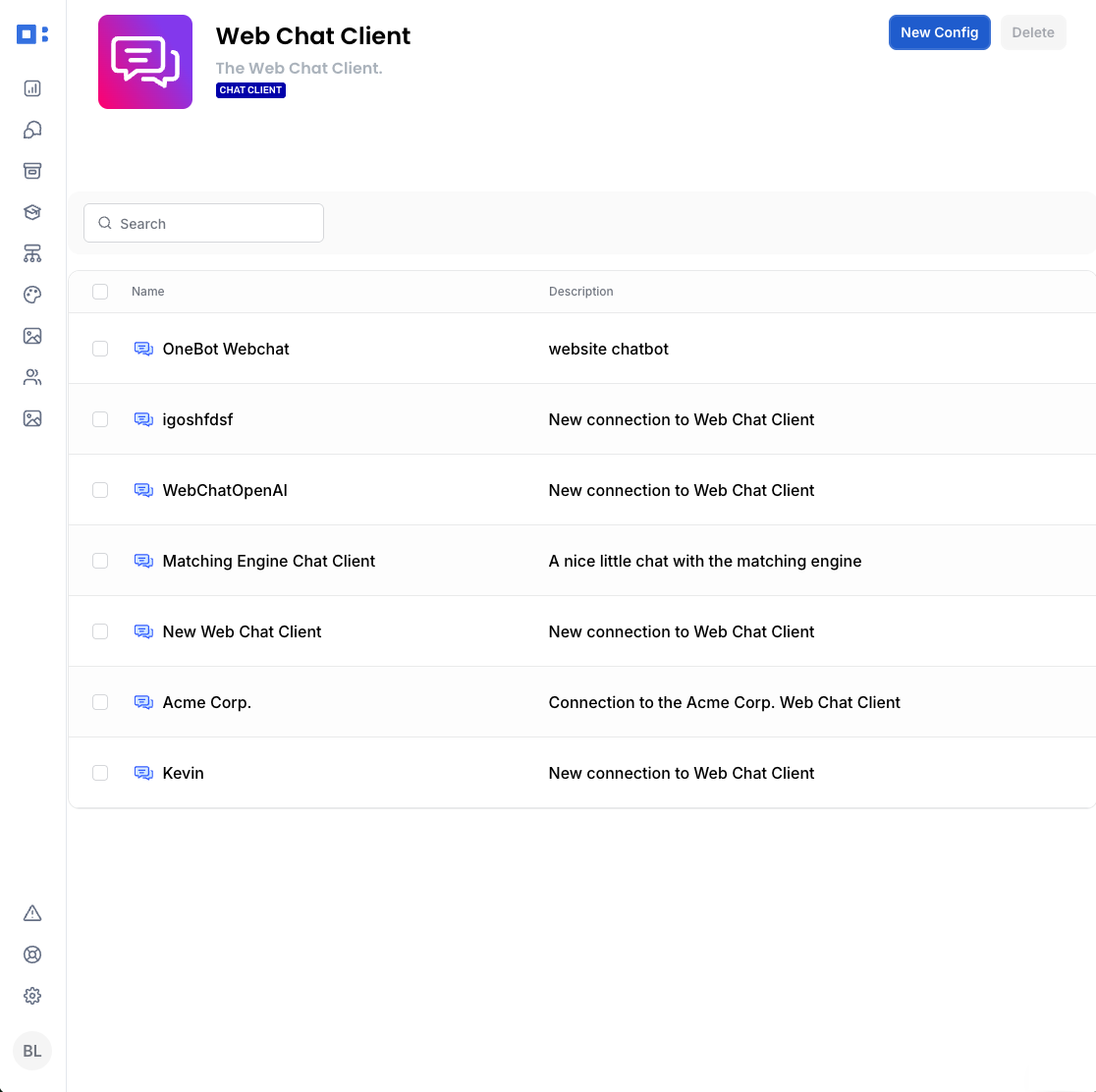Screen dimensions: 1096x1092
Task: Click the New Config button
Action: pyautogui.click(x=939, y=32)
